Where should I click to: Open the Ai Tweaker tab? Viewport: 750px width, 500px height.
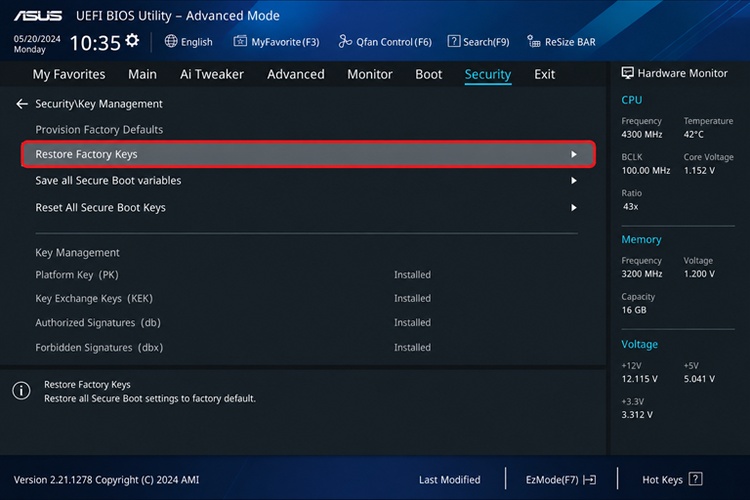[212, 74]
